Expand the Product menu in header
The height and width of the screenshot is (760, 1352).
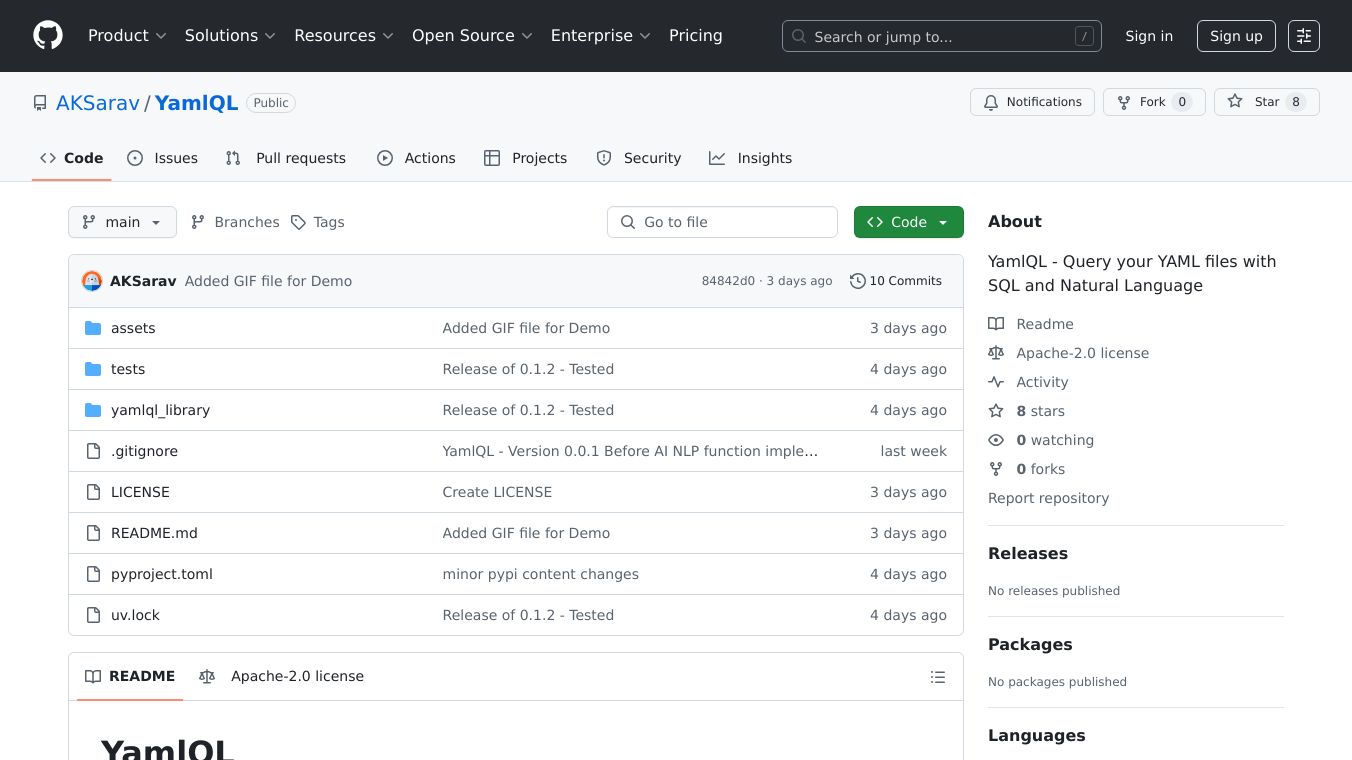tap(127, 36)
